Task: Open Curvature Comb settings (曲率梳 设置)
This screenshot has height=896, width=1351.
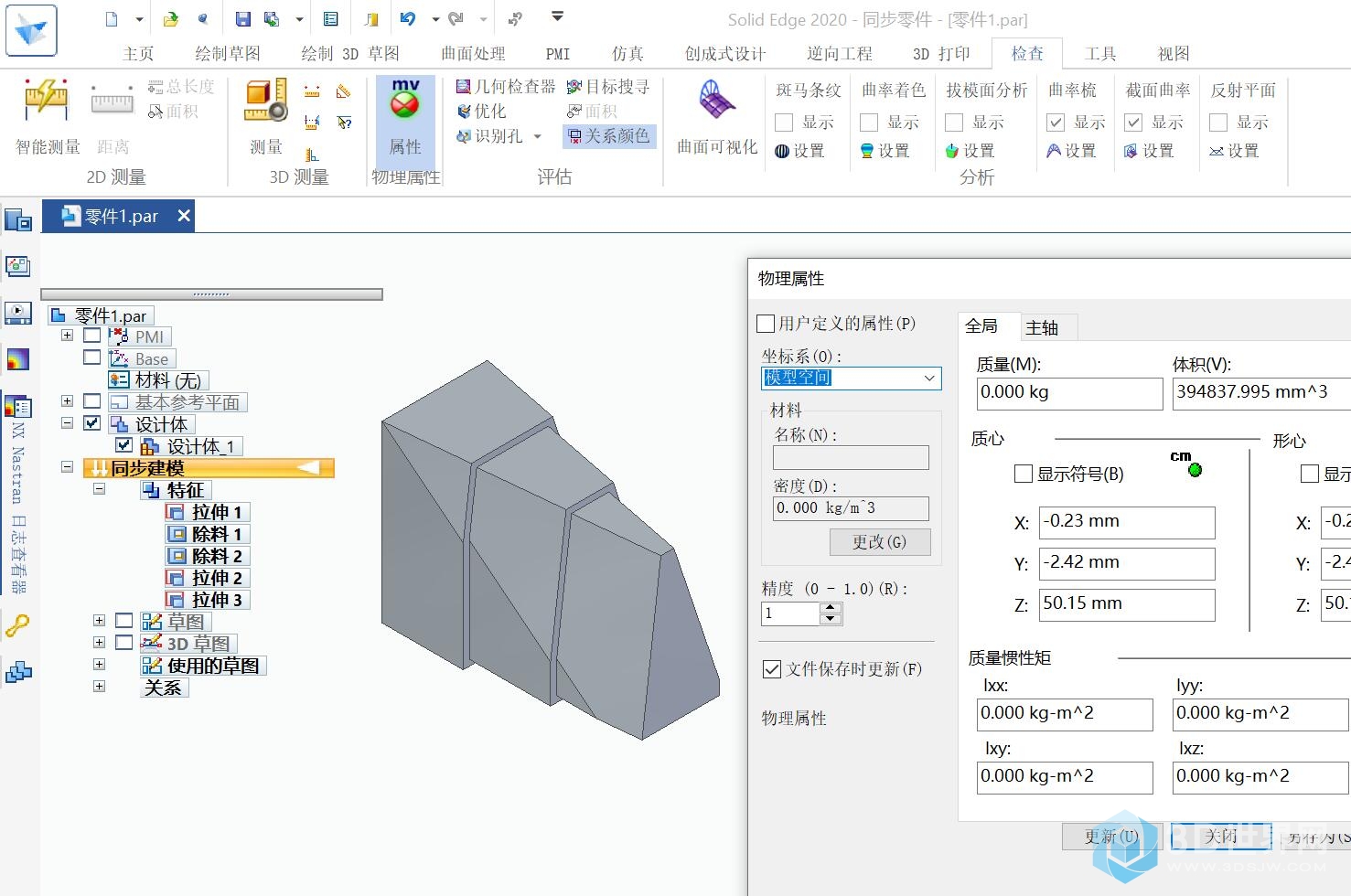Action: (x=1071, y=151)
